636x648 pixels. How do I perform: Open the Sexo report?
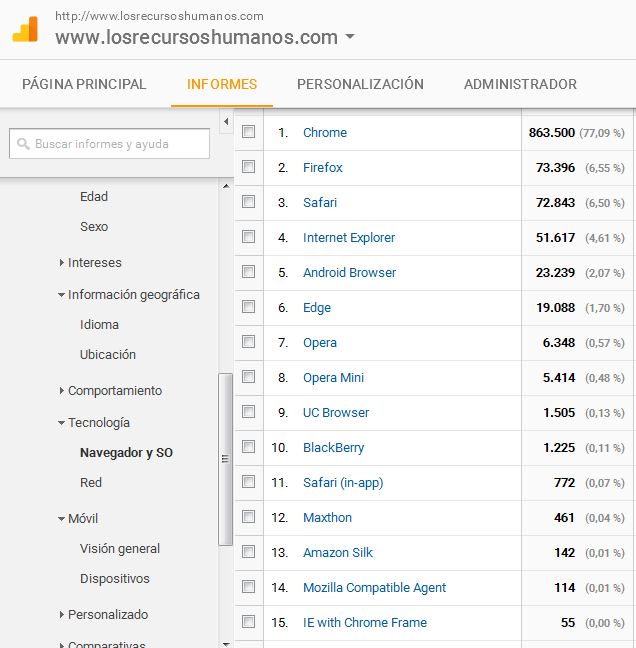point(94,226)
